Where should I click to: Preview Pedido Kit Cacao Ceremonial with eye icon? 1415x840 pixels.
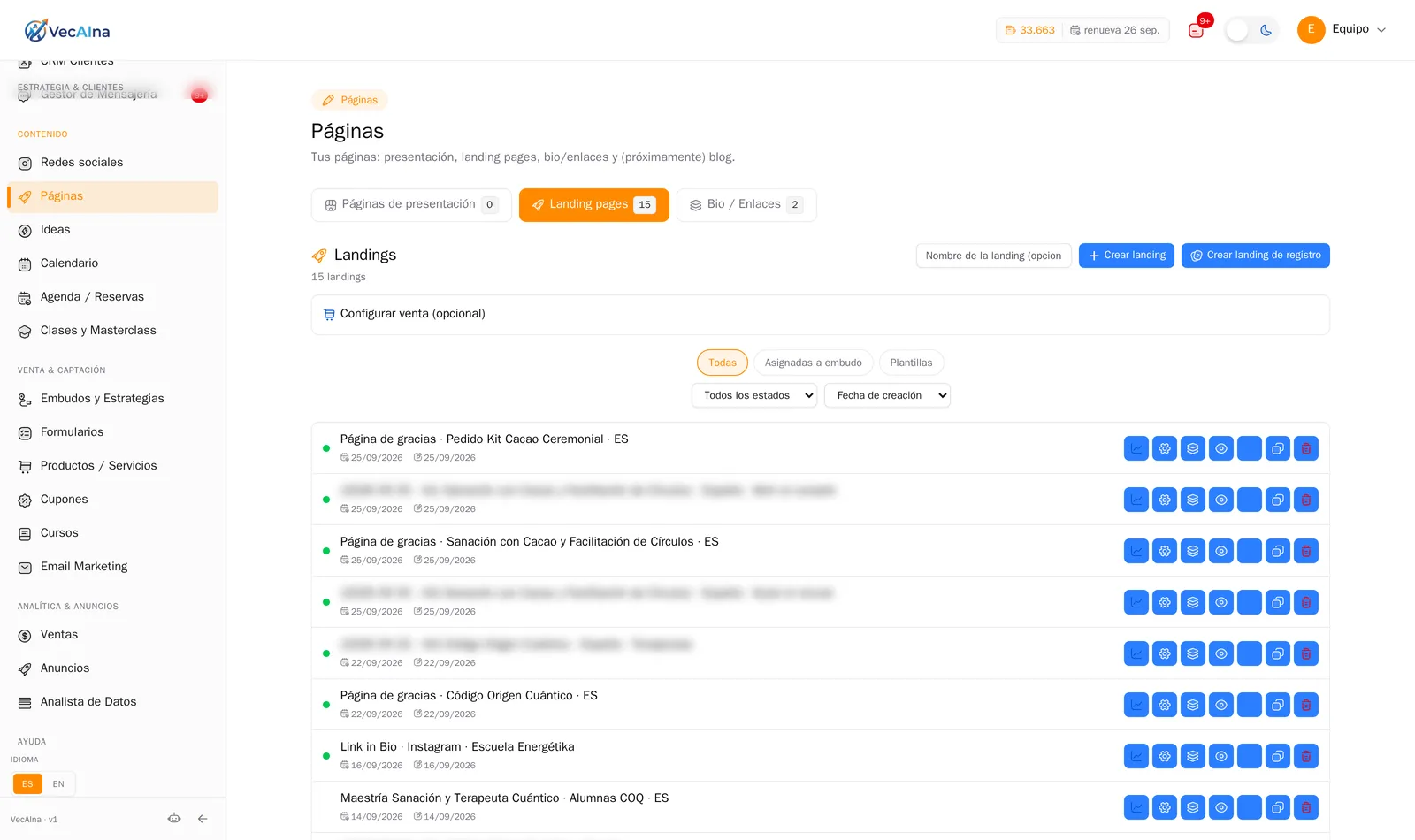[1221, 448]
